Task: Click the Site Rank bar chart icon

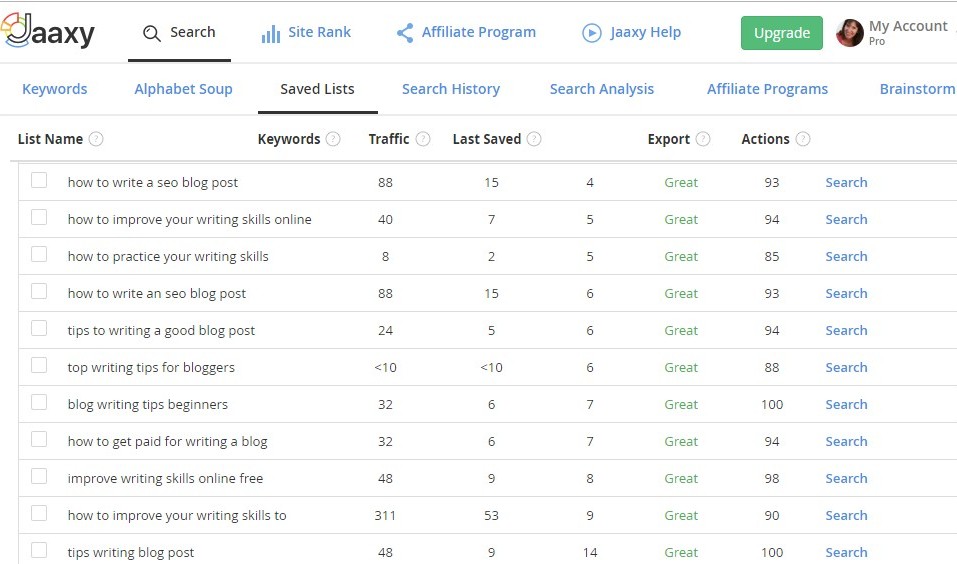Action: [x=270, y=34]
